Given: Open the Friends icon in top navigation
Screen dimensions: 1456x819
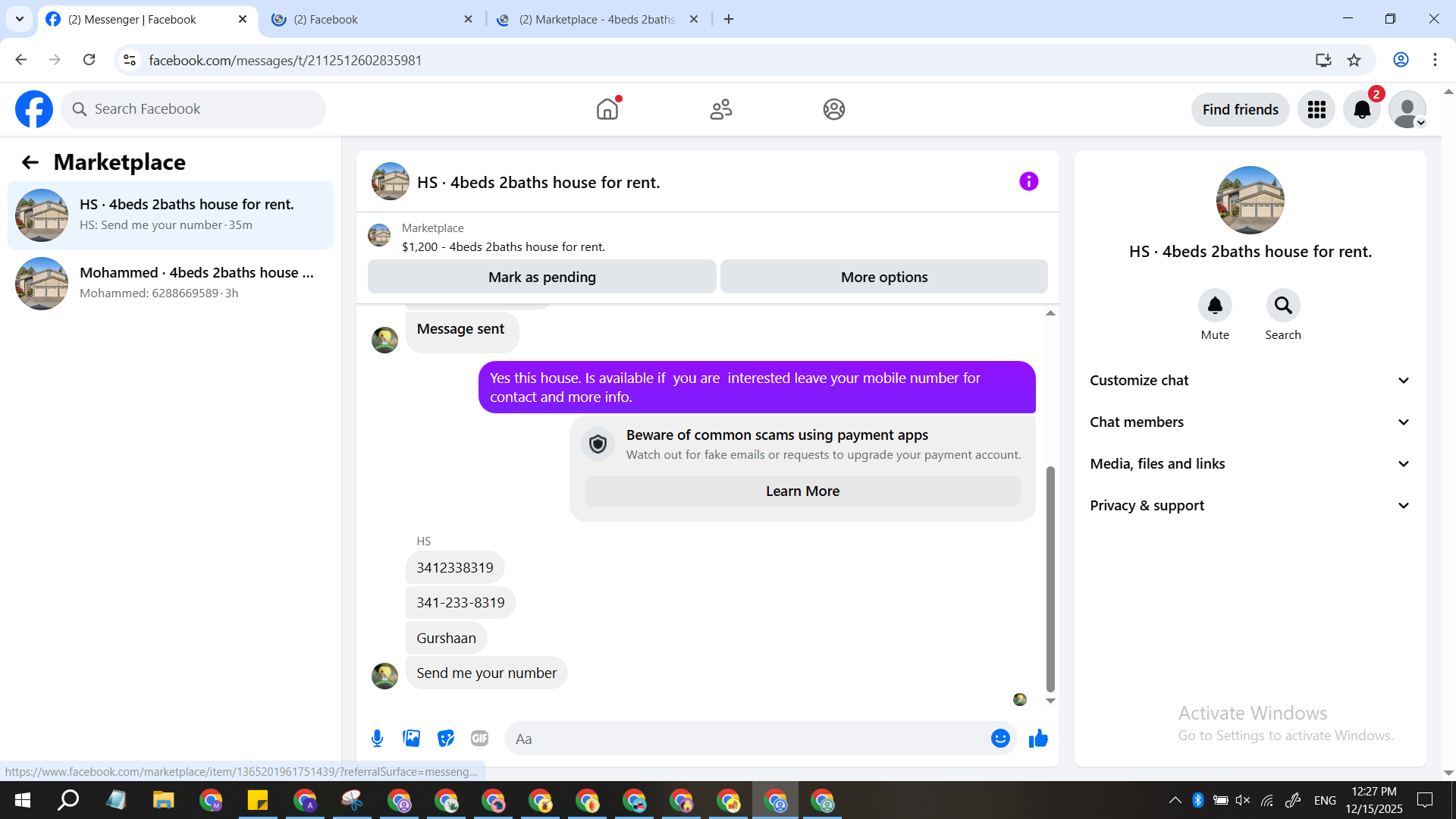Looking at the screenshot, I should [720, 109].
